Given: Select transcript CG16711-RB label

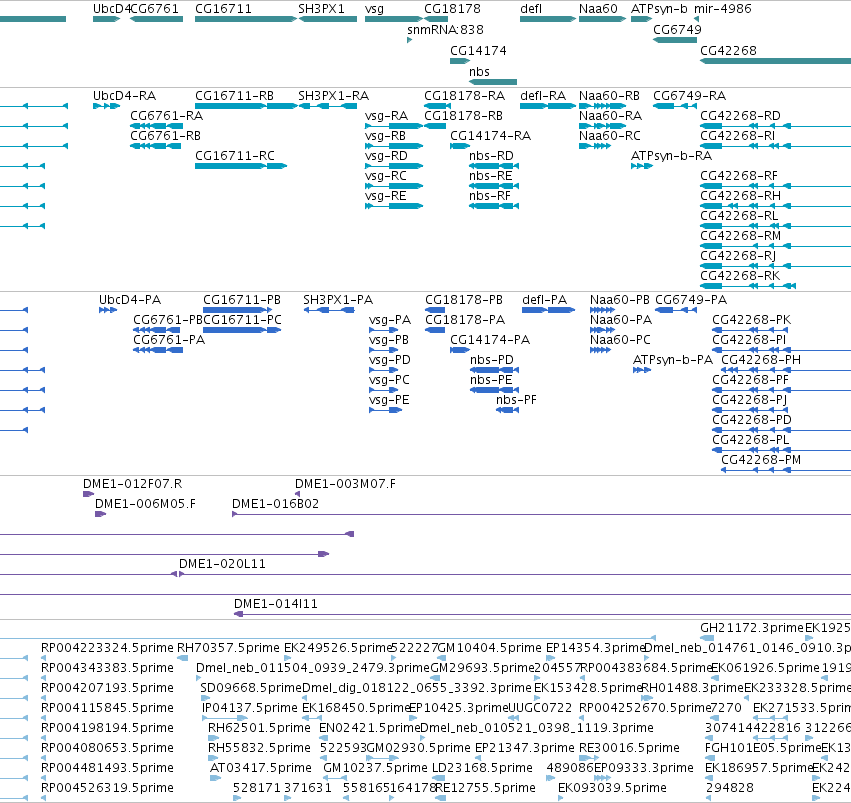Looking at the screenshot, I should pos(234,96).
